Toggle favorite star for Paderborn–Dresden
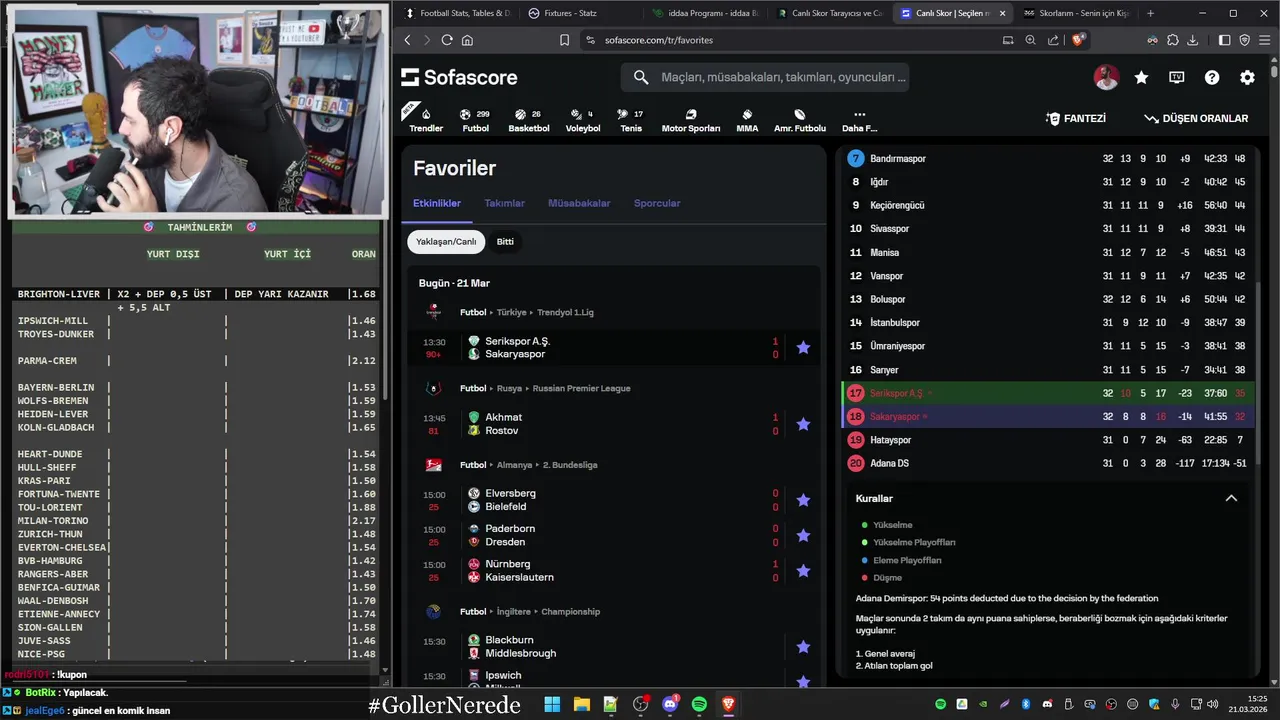Viewport: 1280px width, 720px height. pos(803,535)
